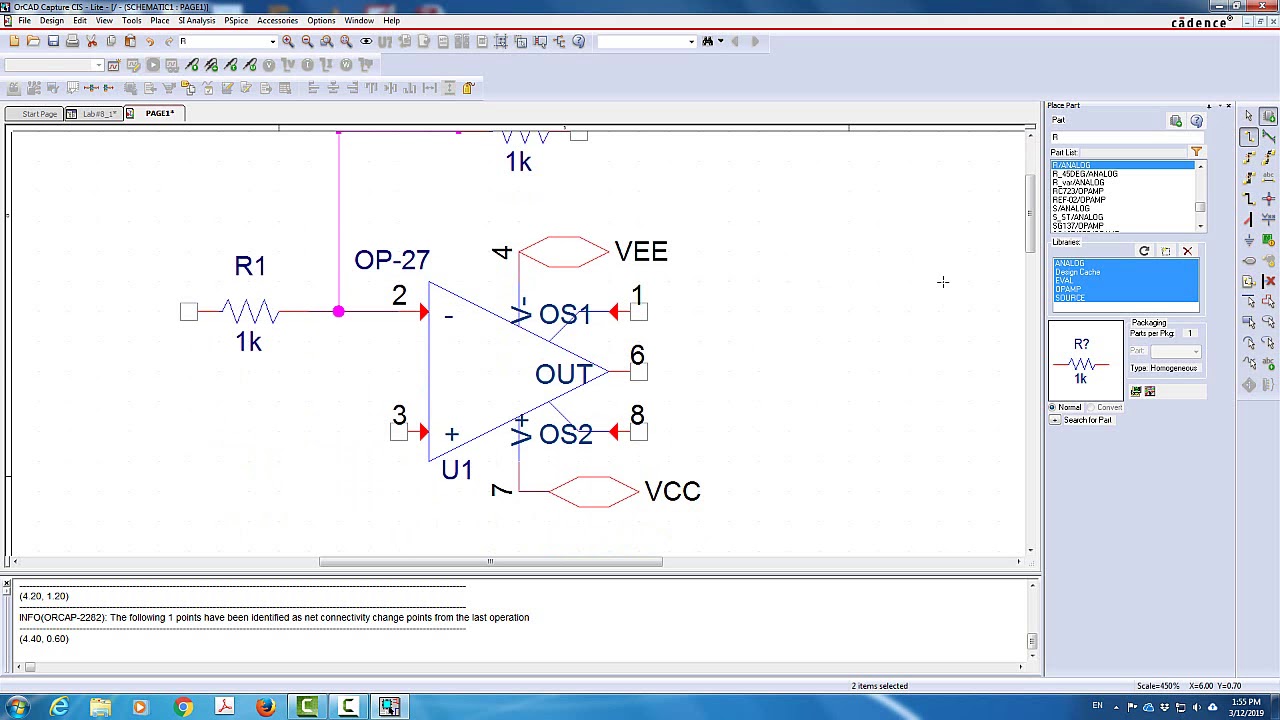Click the schematic horizontal scrollbar thumb
The height and width of the screenshot is (720, 1280).
point(490,562)
